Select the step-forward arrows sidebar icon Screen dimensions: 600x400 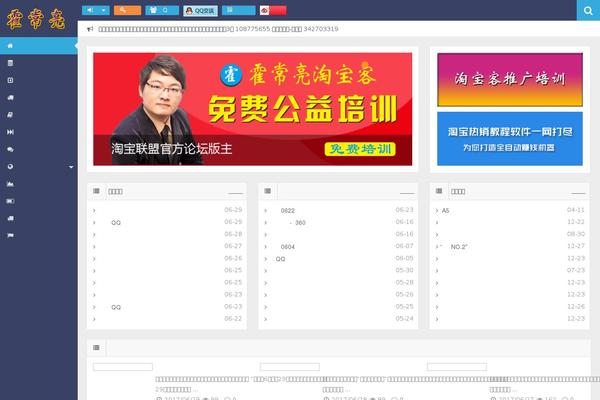pyautogui.click(x=10, y=132)
